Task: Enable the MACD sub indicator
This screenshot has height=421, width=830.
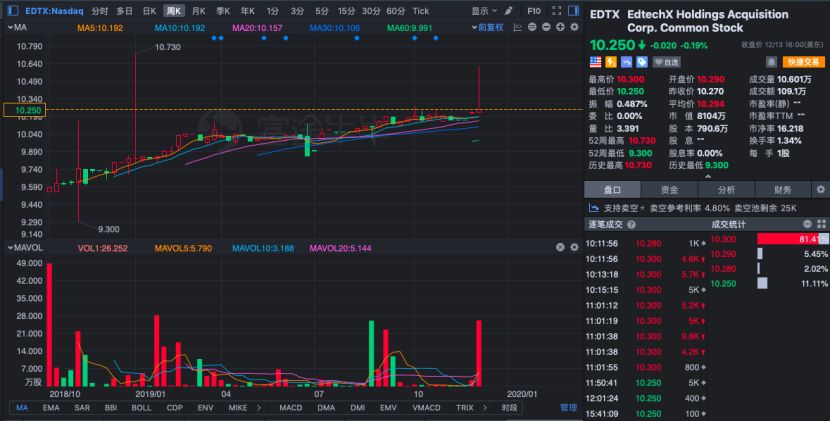Action: click(291, 408)
